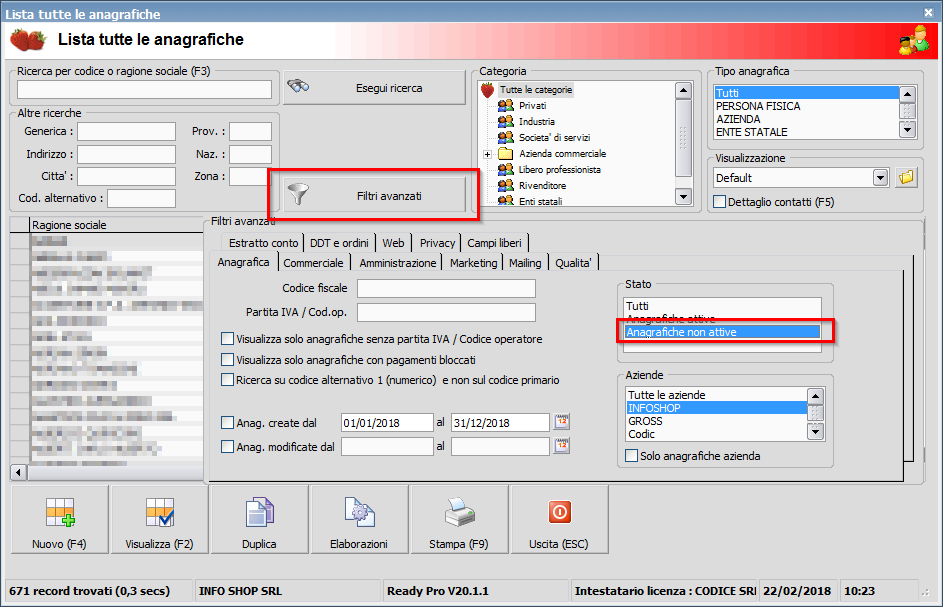Click the people icon next to Industria

(x=506, y=122)
